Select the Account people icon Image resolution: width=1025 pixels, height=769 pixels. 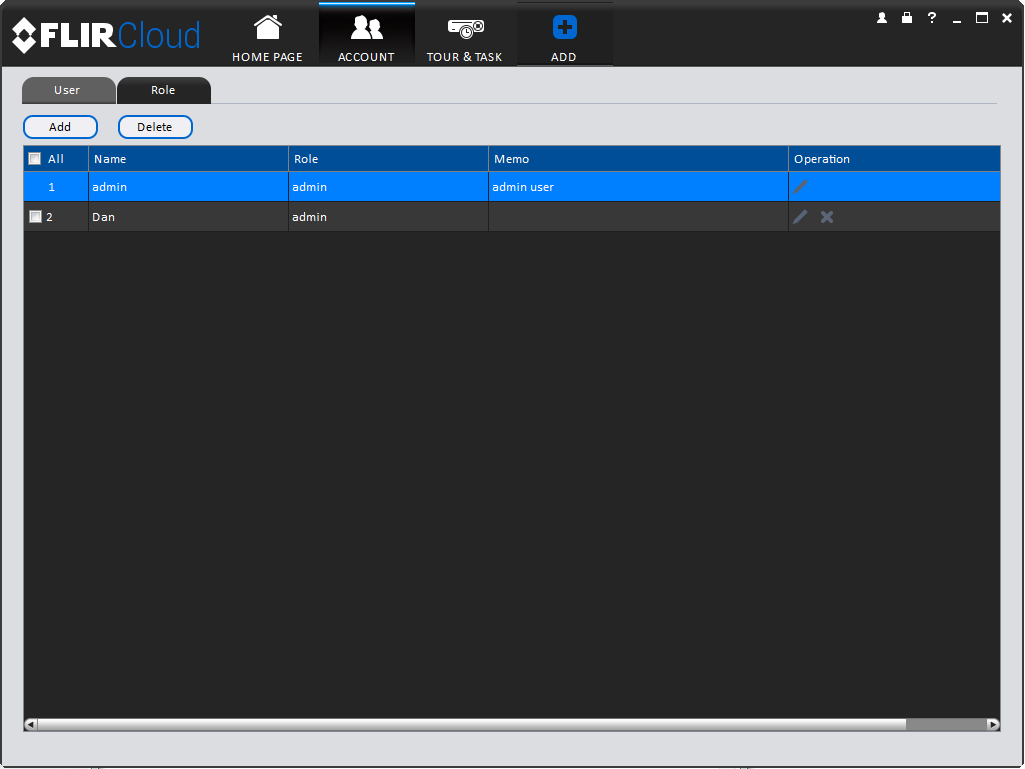(366, 28)
